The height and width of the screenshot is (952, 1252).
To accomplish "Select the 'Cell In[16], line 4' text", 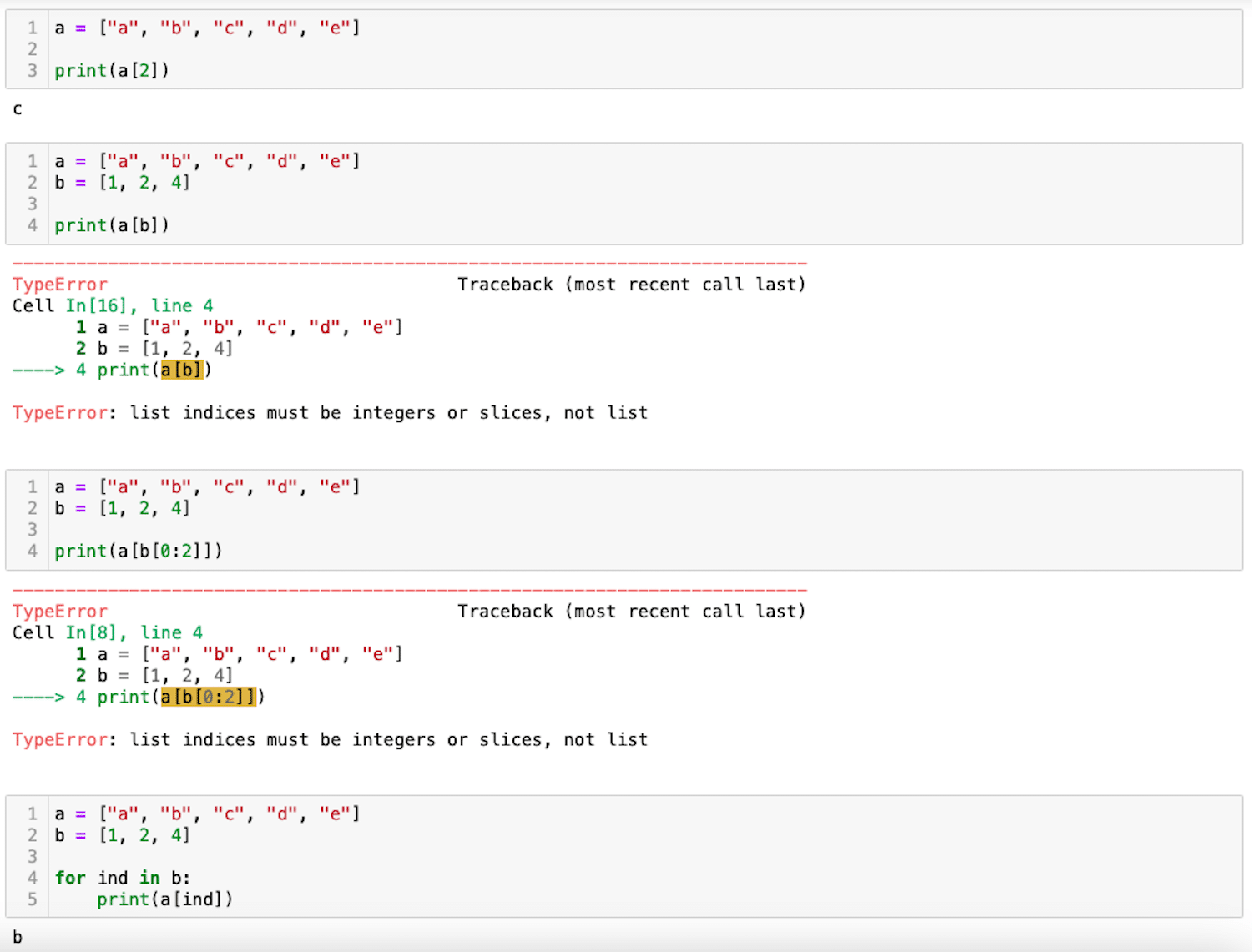I will (x=113, y=305).
